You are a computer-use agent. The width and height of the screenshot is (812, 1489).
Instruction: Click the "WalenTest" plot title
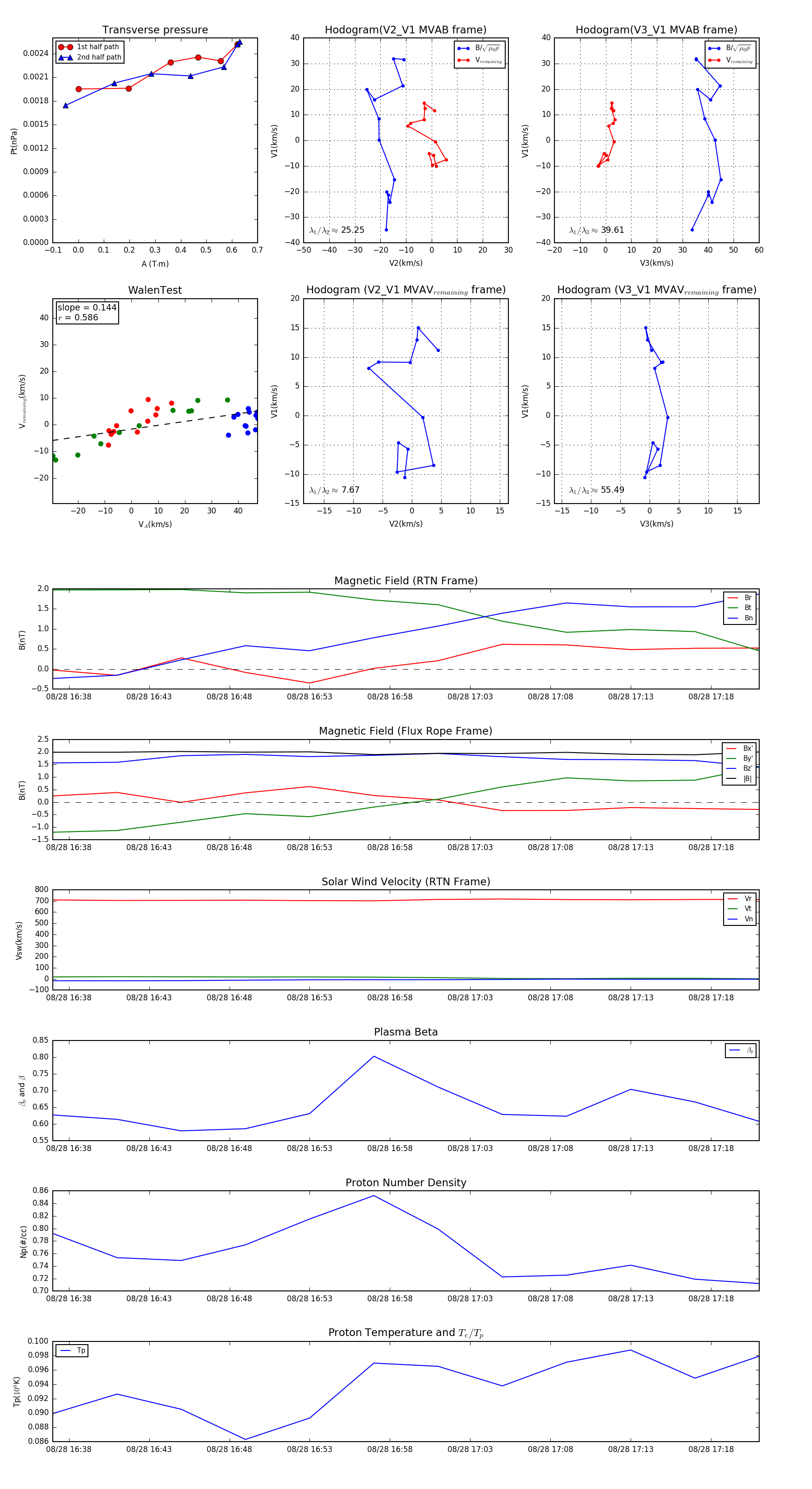pyautogui.click(x=155, y=290)
